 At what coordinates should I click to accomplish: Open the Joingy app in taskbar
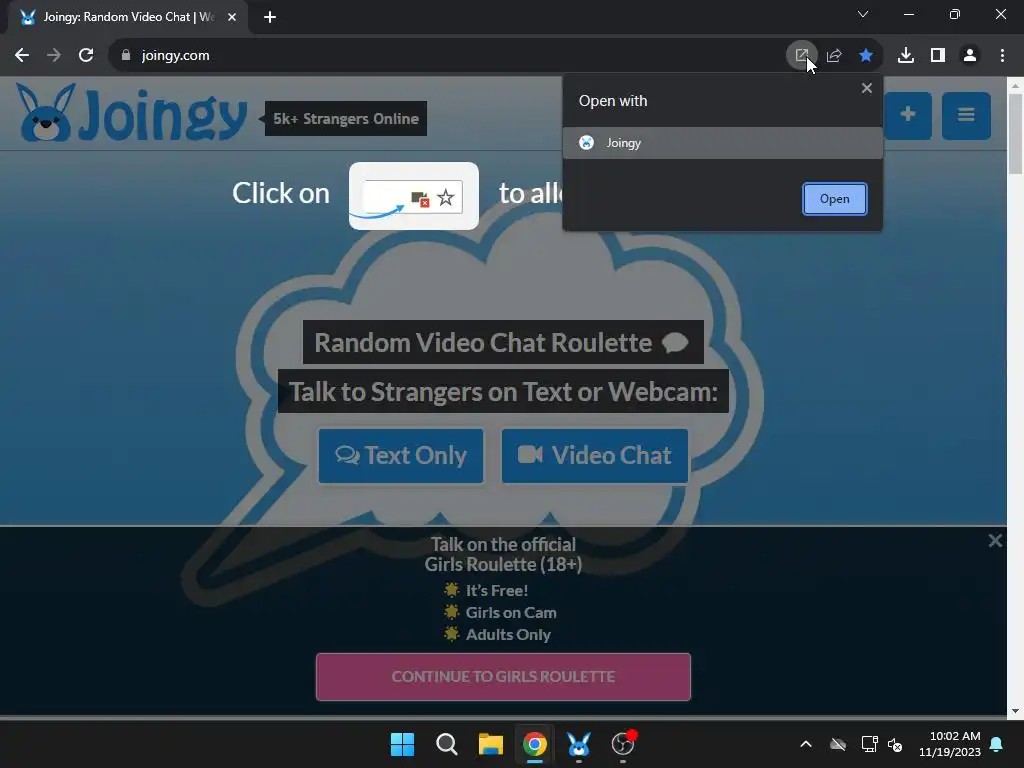tap(579, 744)
